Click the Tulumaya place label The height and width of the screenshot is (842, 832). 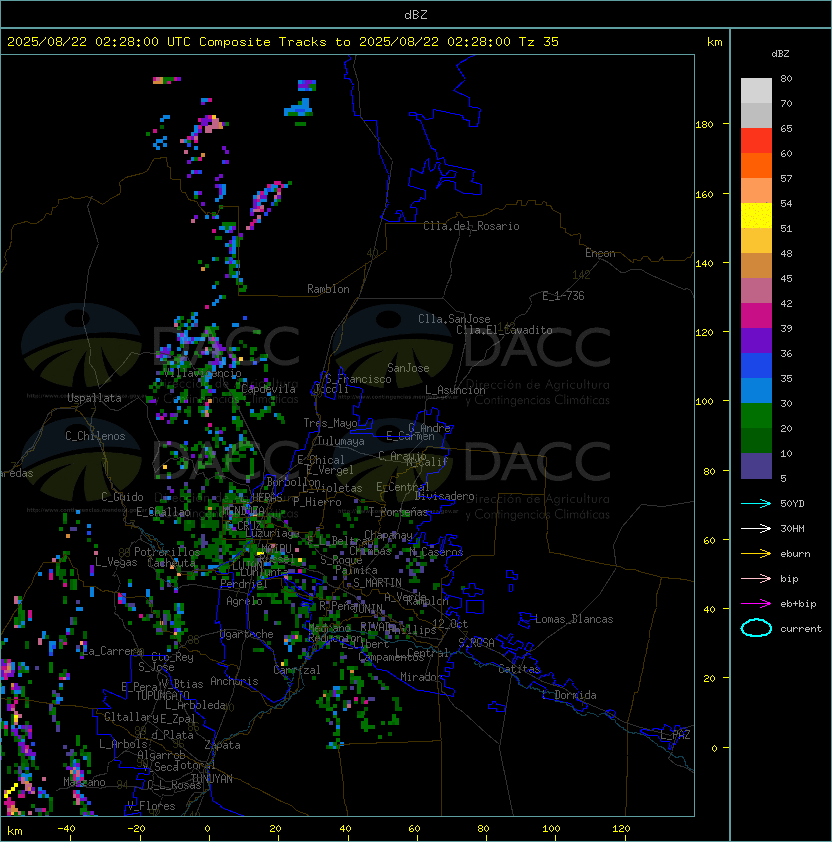341,441
